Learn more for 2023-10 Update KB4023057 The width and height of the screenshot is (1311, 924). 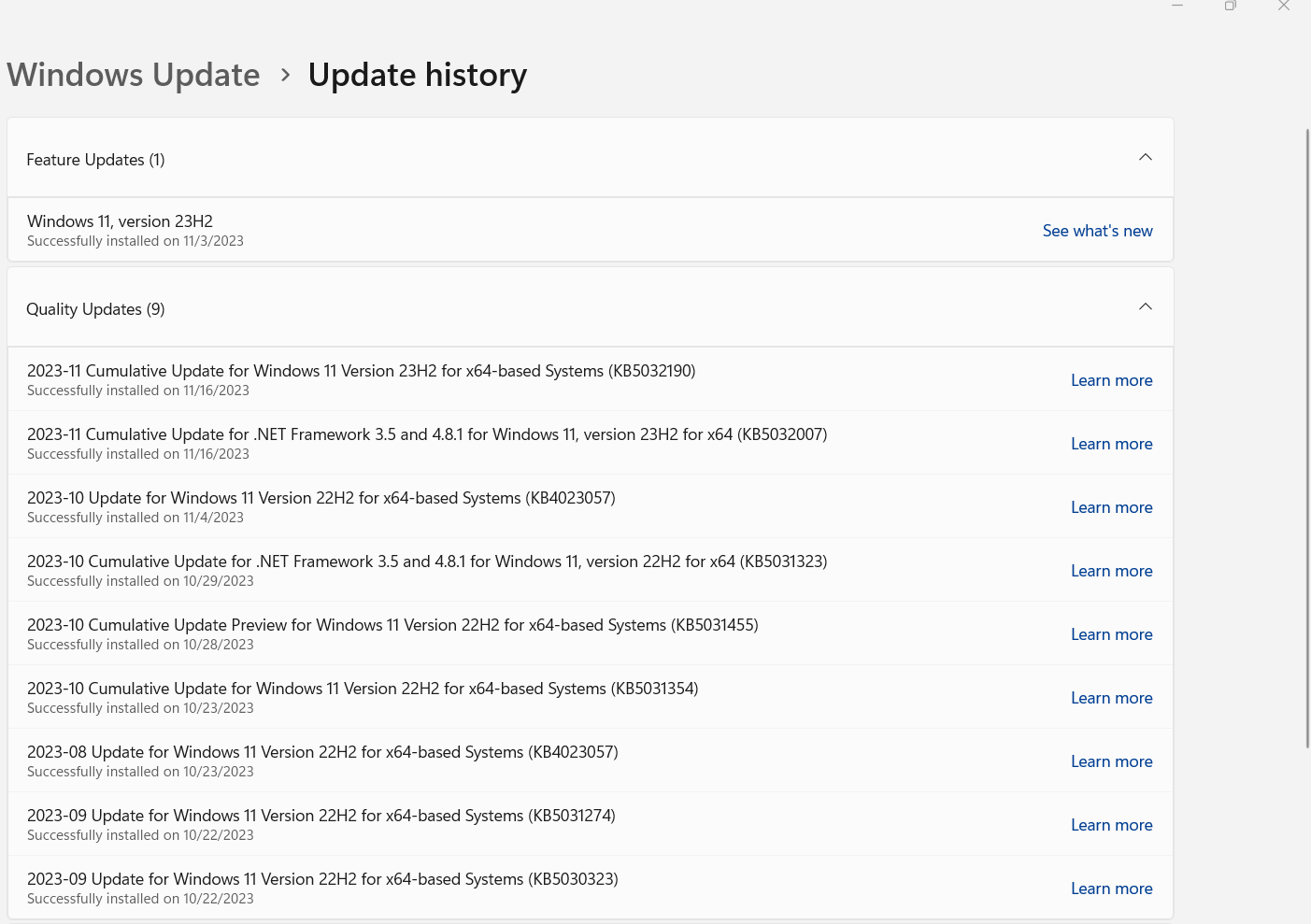(x=1111, y=507)
